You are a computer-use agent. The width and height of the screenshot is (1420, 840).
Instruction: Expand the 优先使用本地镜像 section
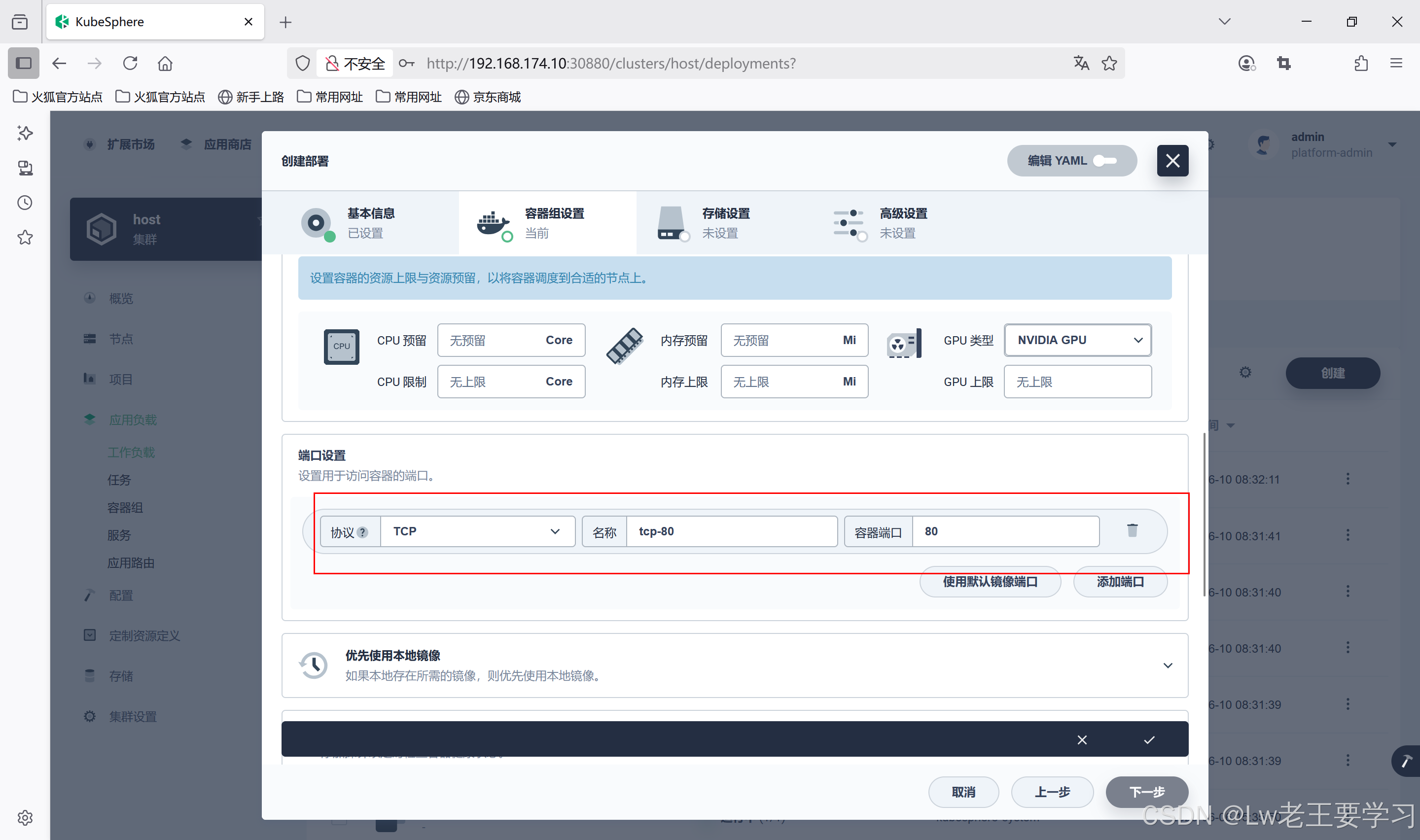pyautogui.click(x=1168, y=665)
